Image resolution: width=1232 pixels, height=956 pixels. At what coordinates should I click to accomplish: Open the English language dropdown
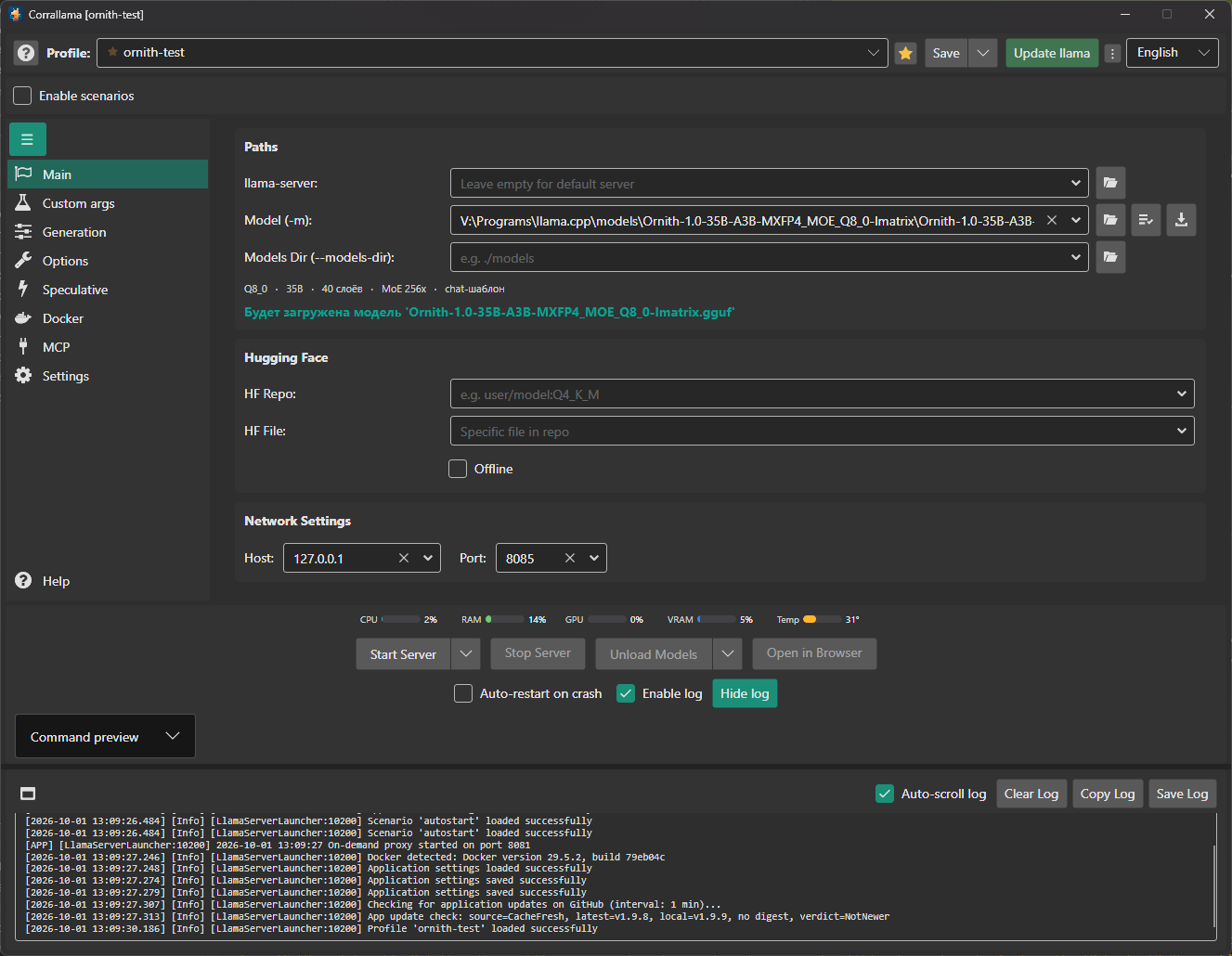[x=1173, y=53]
